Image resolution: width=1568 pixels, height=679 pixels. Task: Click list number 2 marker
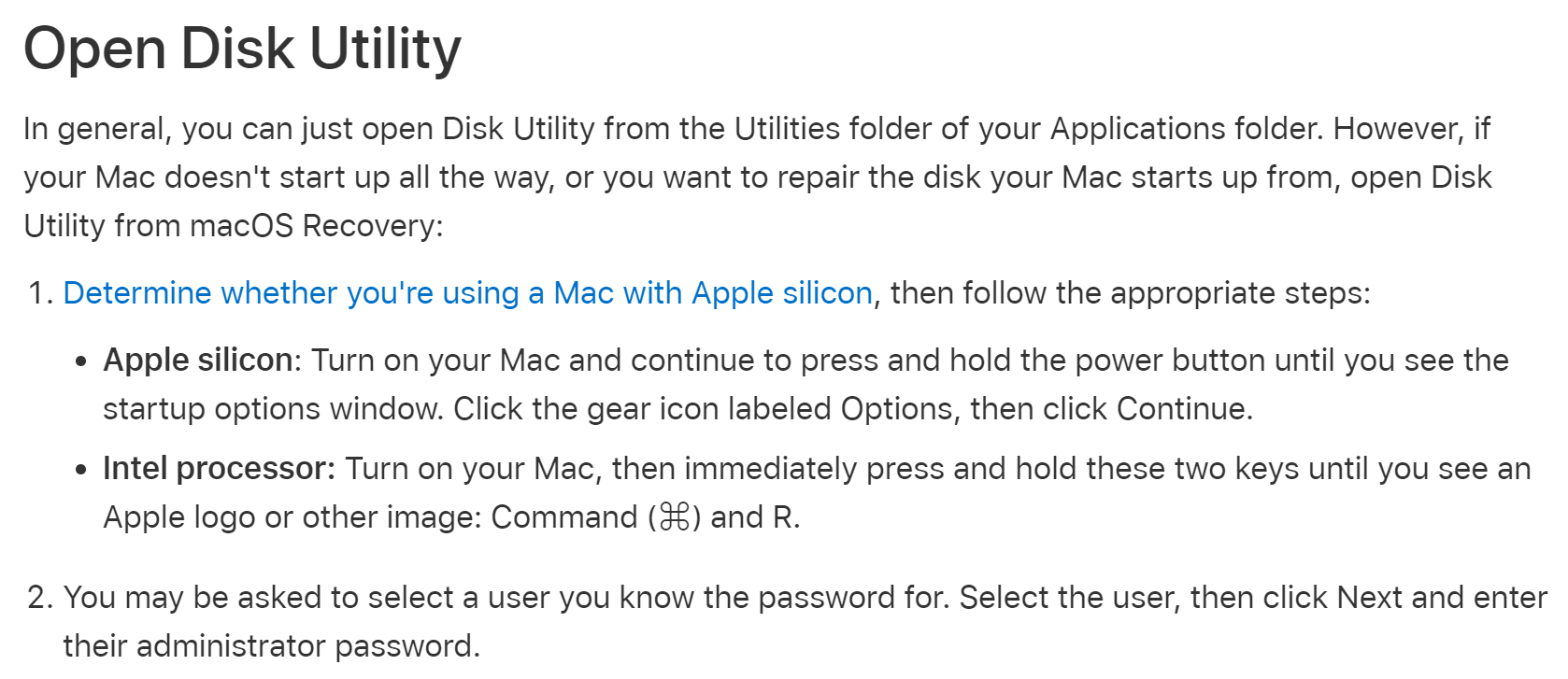click(x=40, y=598)
